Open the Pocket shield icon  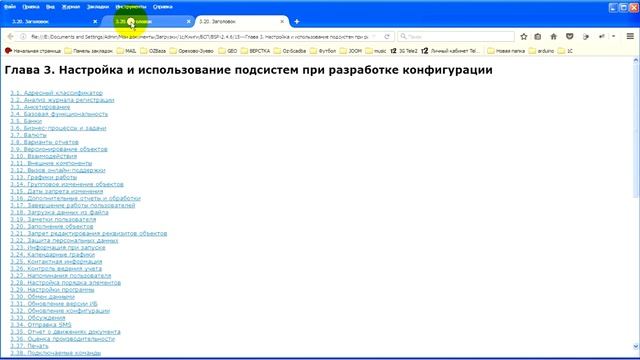569,37
